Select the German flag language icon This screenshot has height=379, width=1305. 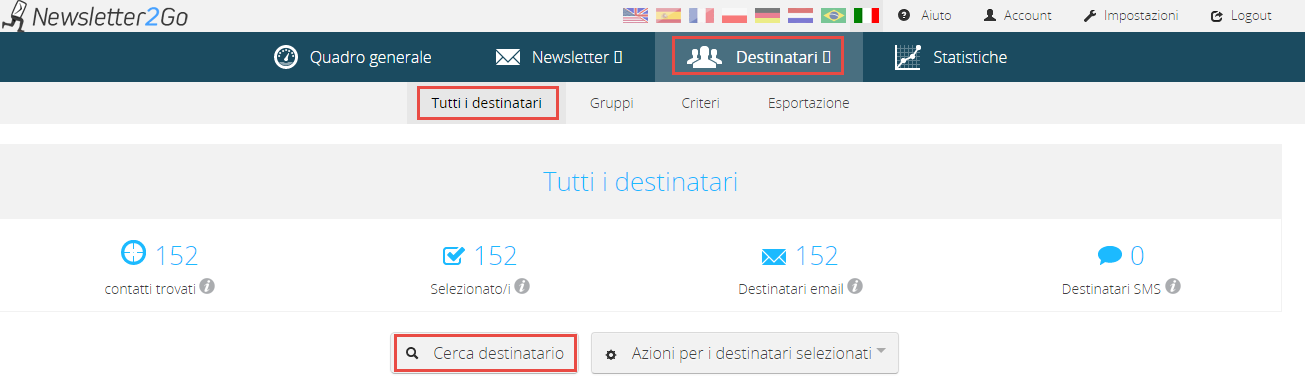(x=767, y=15)
